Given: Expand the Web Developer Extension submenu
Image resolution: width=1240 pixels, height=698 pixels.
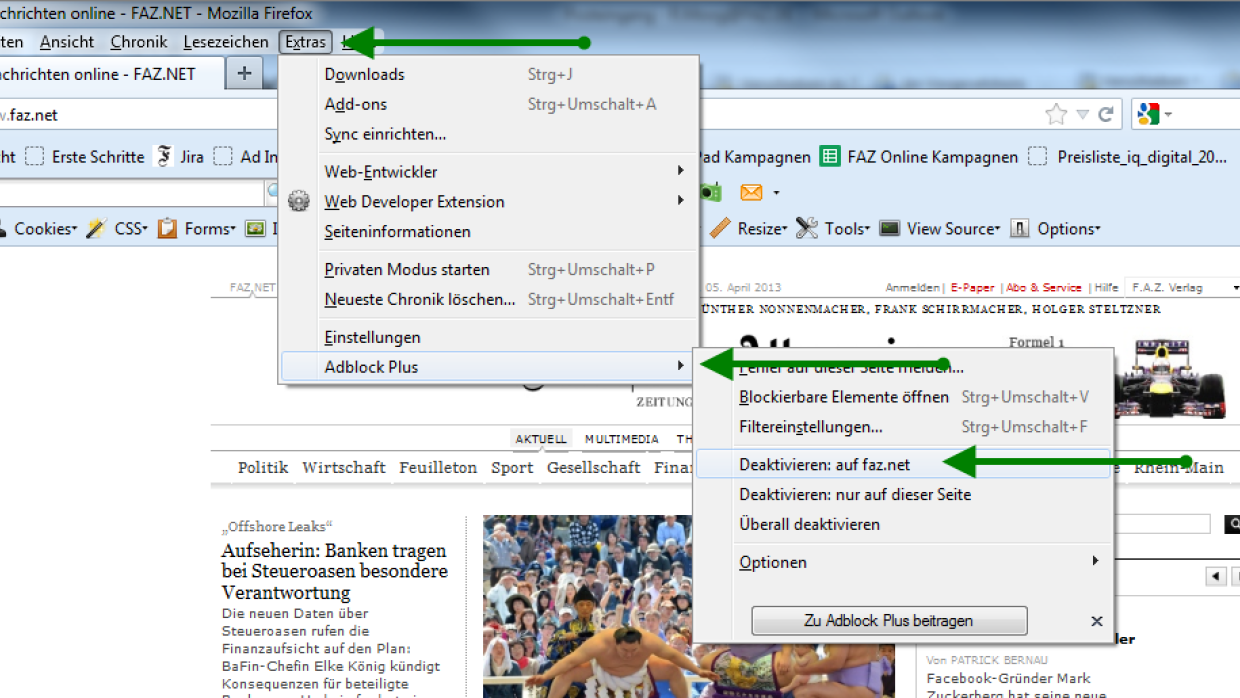Looking at the screenshot, I should [x=680, y=201].
